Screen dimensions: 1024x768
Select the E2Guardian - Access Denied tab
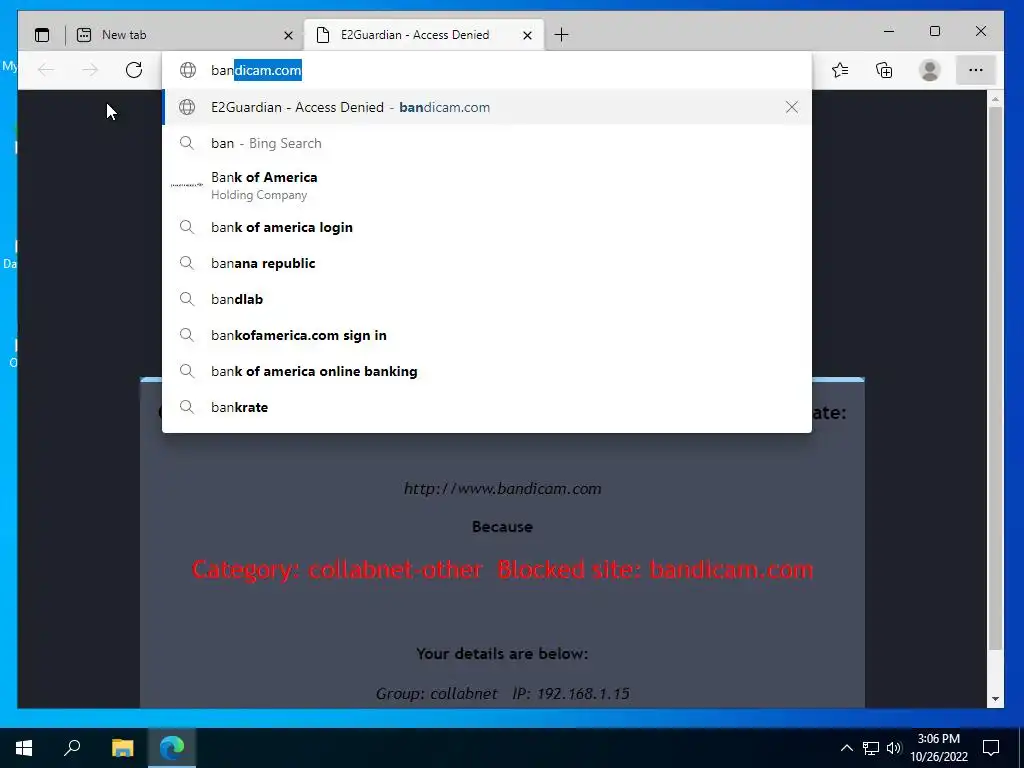coord(424,35)
